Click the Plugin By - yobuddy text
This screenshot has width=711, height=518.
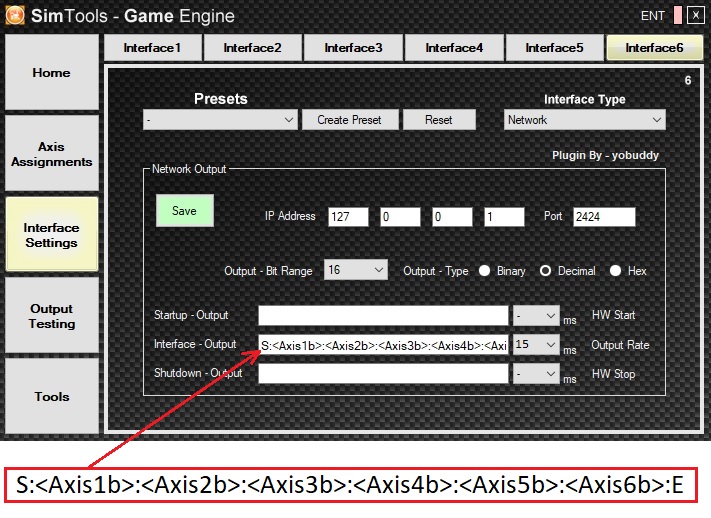(x=605, y=155)
